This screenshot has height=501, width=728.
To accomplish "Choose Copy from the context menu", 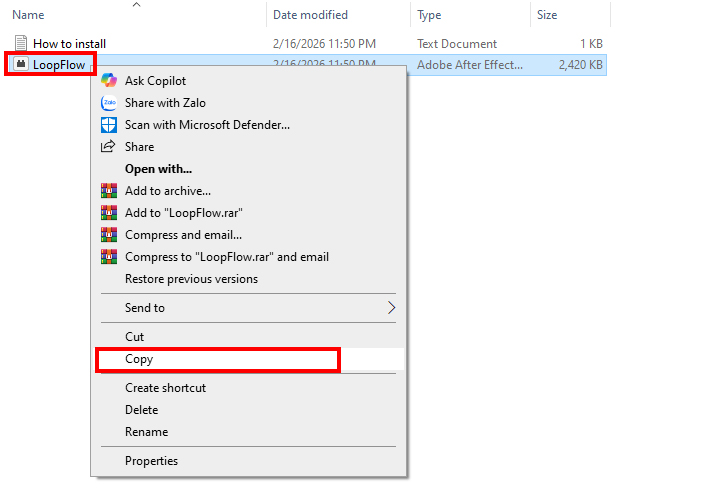I will pyautogui.click(x=139, y=359).
